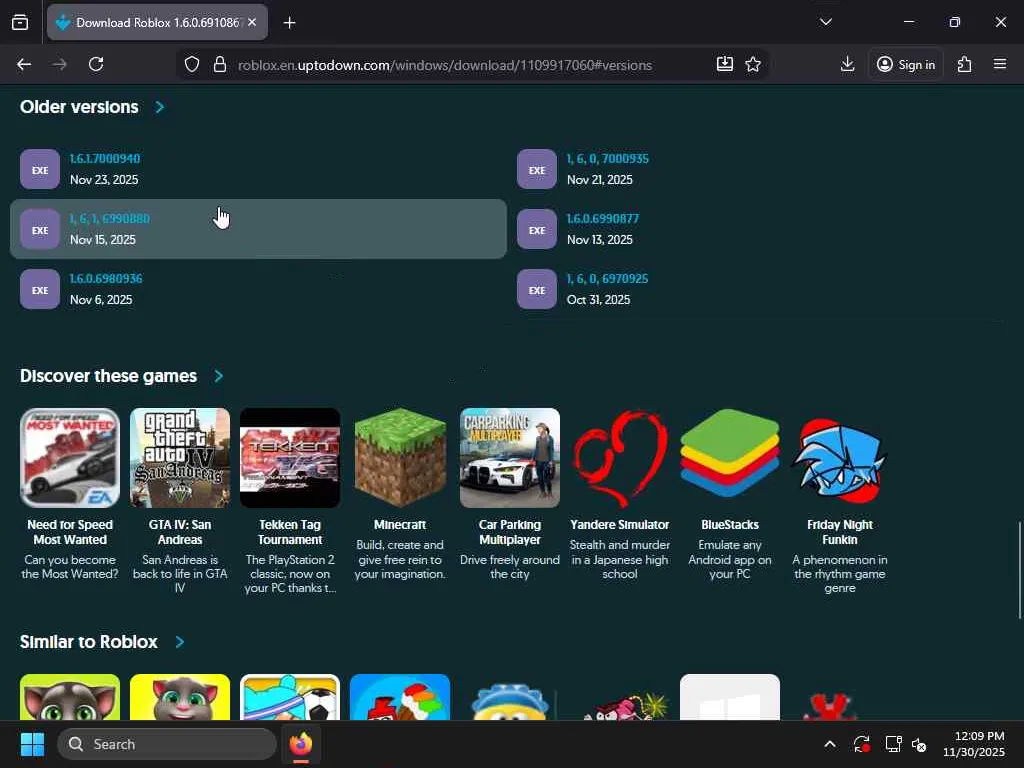This screenshot has width=1024, height=768.
Task: Click the page vertical scrollbar
Action: point(1019,569)
